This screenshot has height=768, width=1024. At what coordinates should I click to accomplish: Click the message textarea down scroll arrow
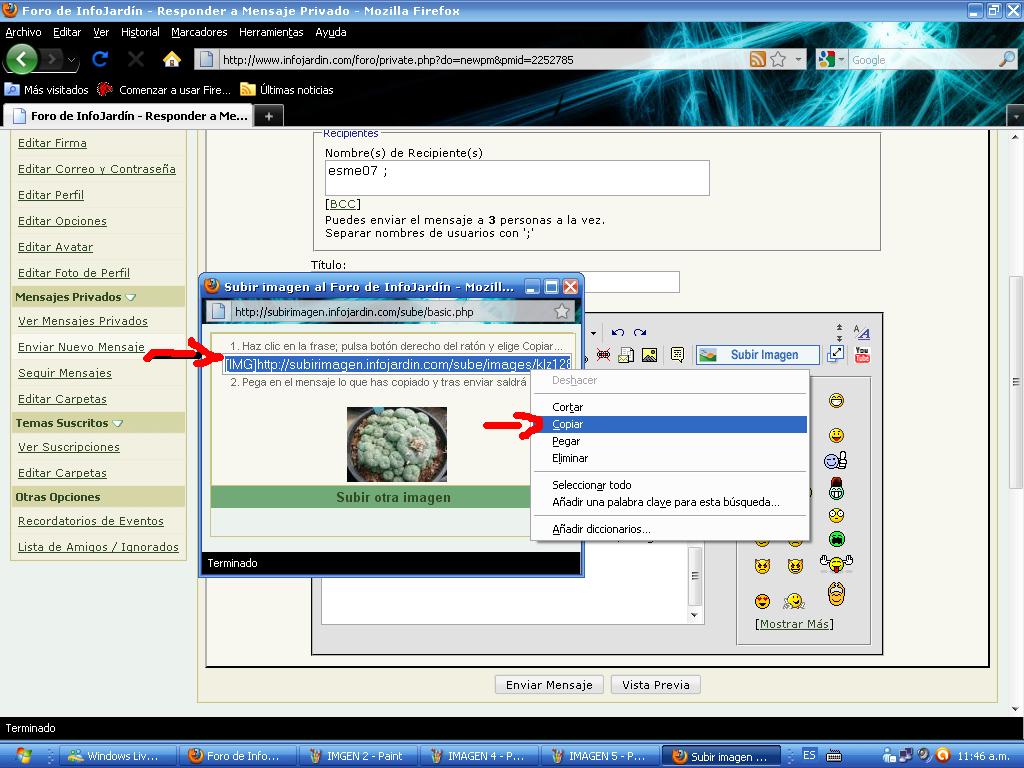click(x=695, y=615)
